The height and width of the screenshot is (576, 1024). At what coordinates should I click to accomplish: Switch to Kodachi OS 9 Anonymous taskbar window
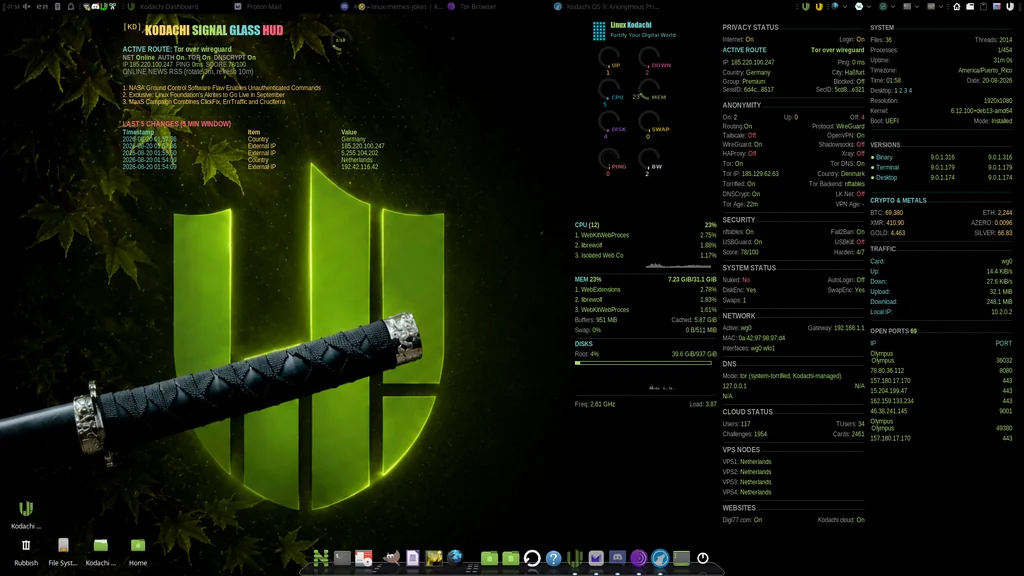[x=605, y=7]
